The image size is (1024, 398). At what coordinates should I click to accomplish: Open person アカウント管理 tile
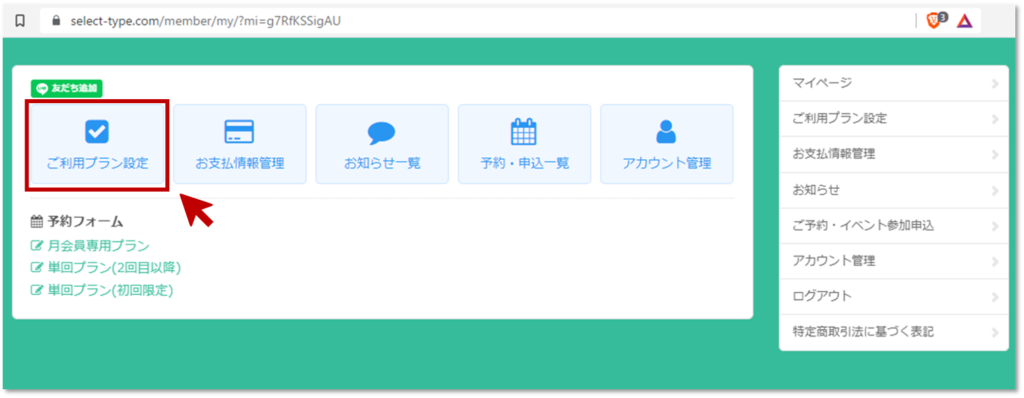pos(667,144)
